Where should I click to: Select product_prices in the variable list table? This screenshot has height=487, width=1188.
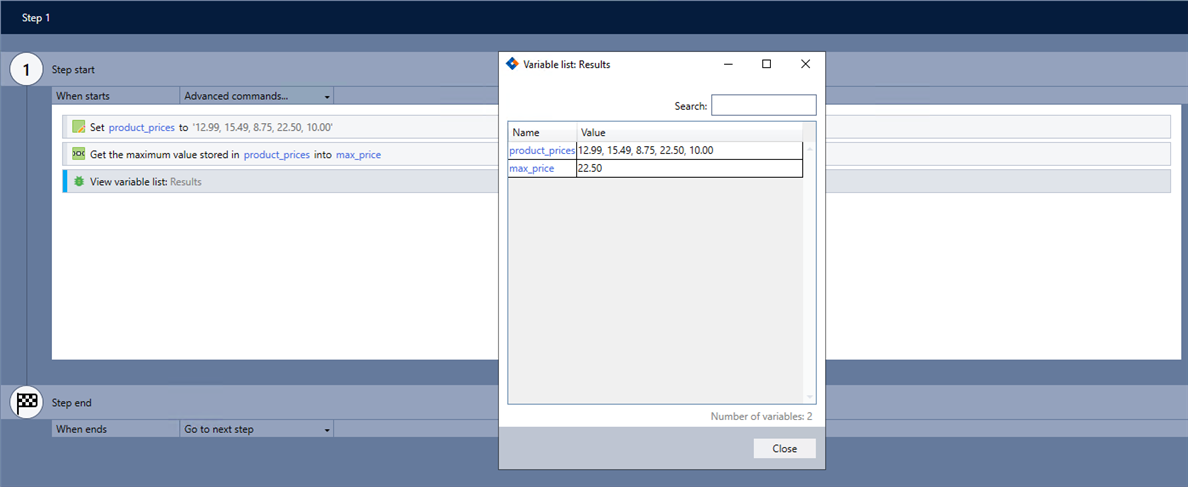542,151
